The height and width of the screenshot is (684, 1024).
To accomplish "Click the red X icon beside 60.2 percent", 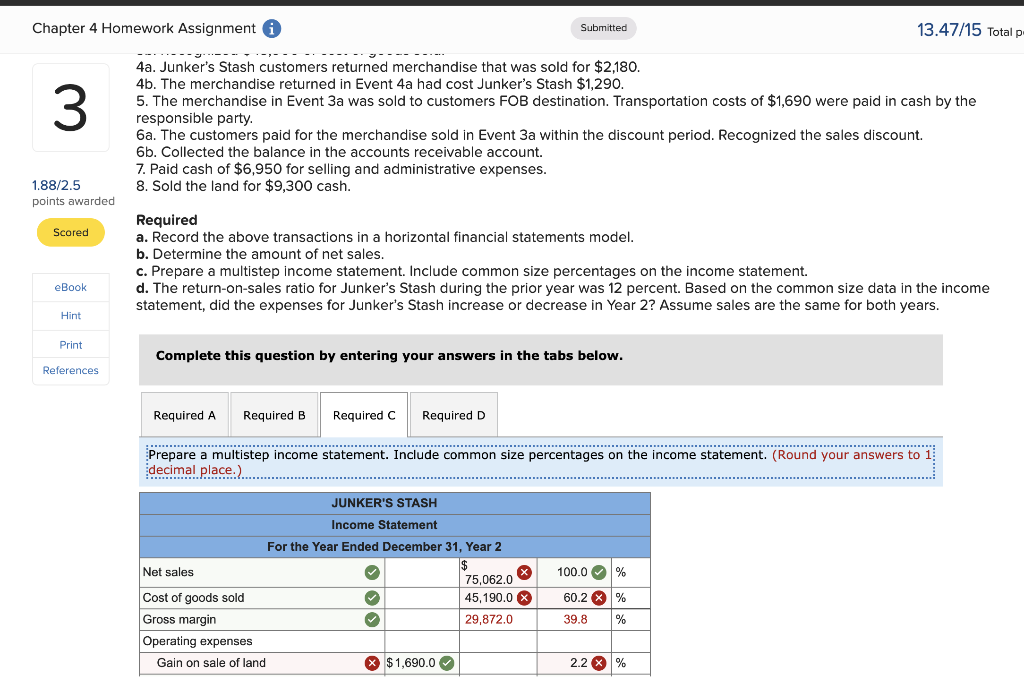I will click(x=599, y=598).
